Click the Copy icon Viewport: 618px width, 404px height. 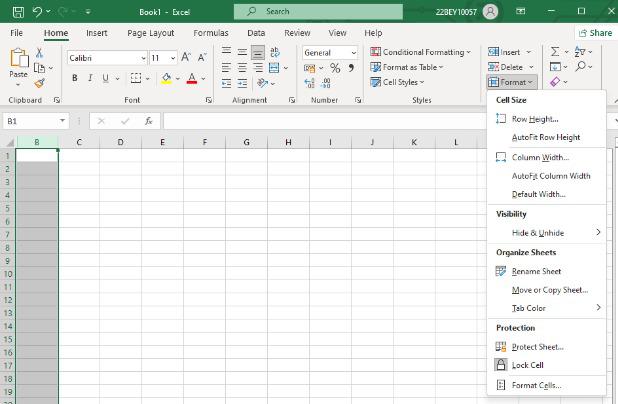39,68
